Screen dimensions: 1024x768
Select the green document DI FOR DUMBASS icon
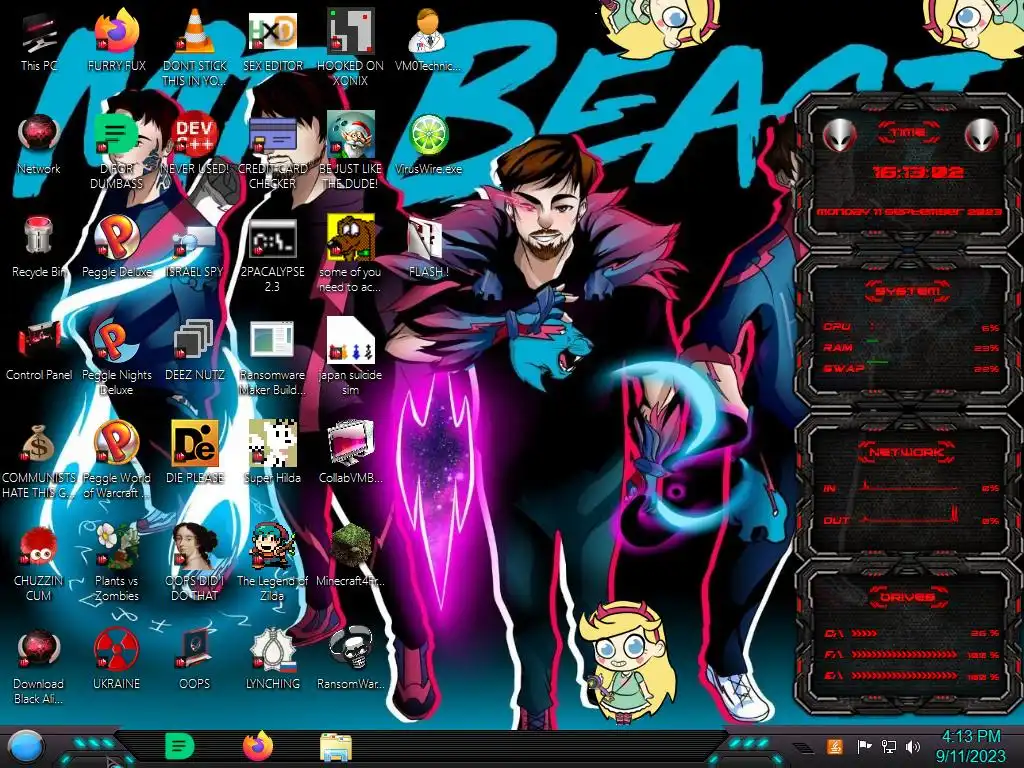(116, 135)
